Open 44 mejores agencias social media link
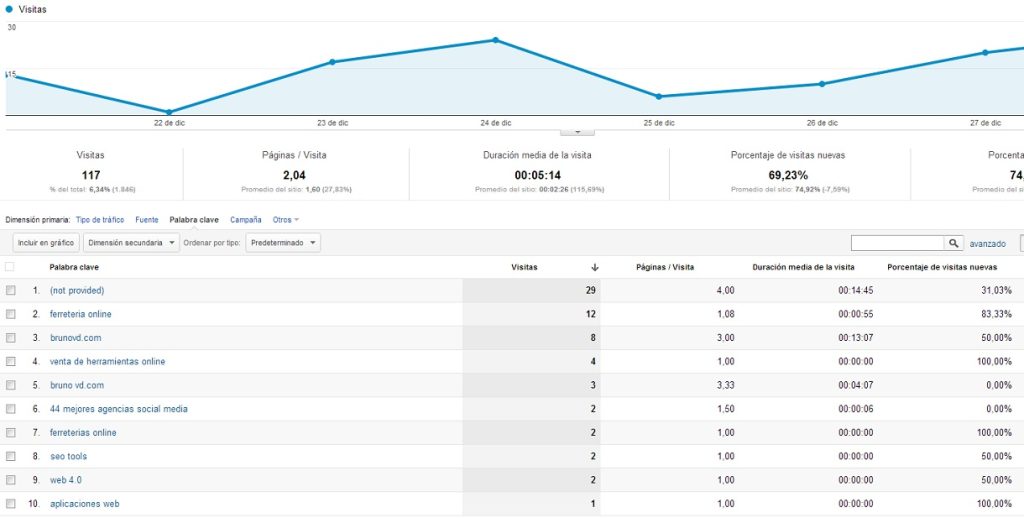 (118, 409)
